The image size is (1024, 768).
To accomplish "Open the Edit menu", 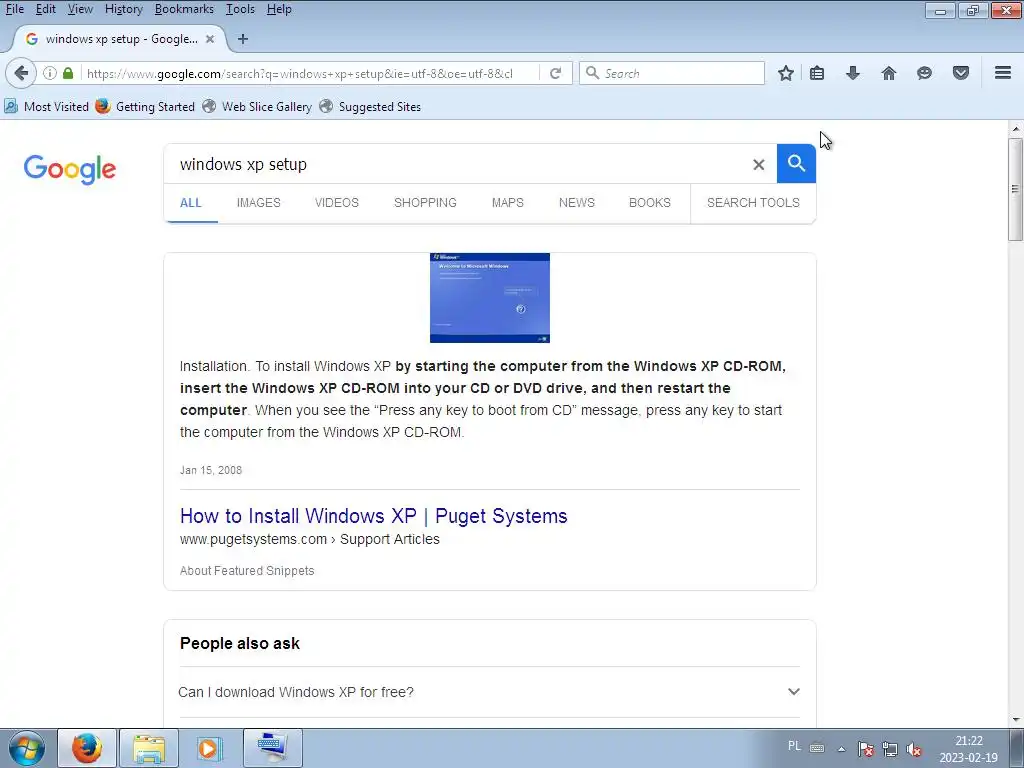I will pos(45,9).
